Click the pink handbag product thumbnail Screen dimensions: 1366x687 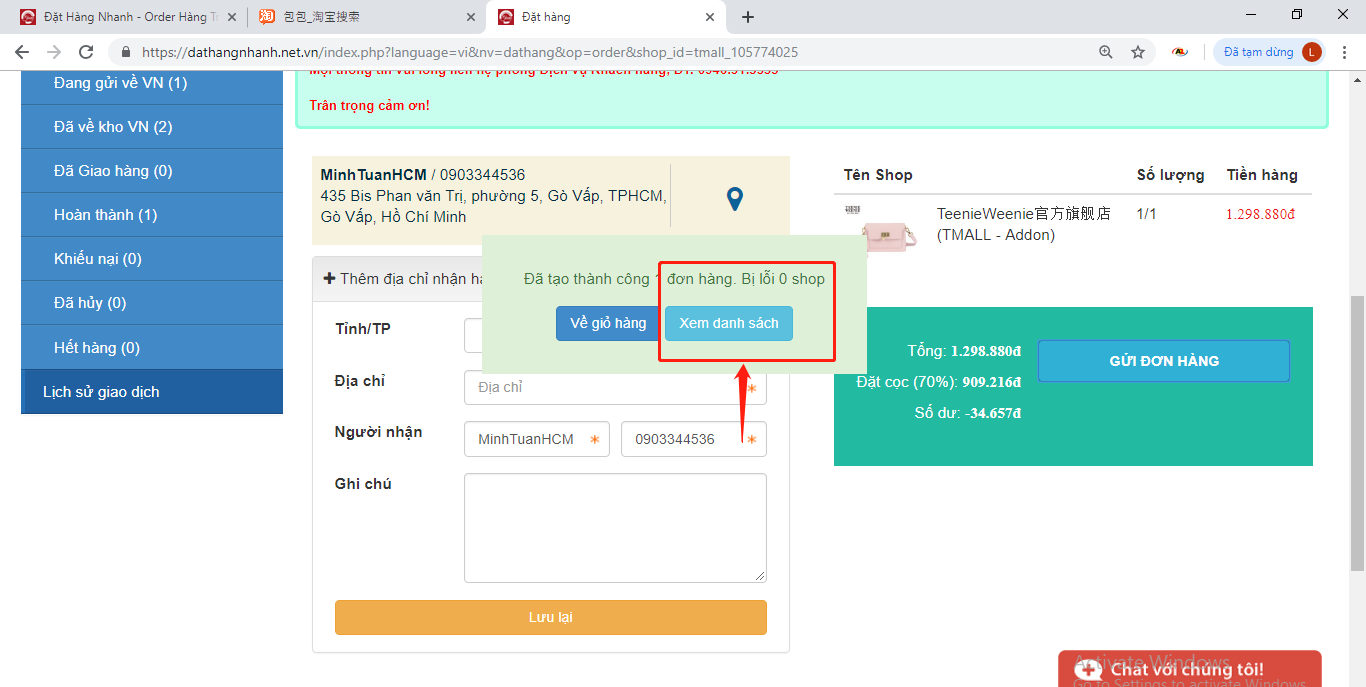tap(888, 234)
